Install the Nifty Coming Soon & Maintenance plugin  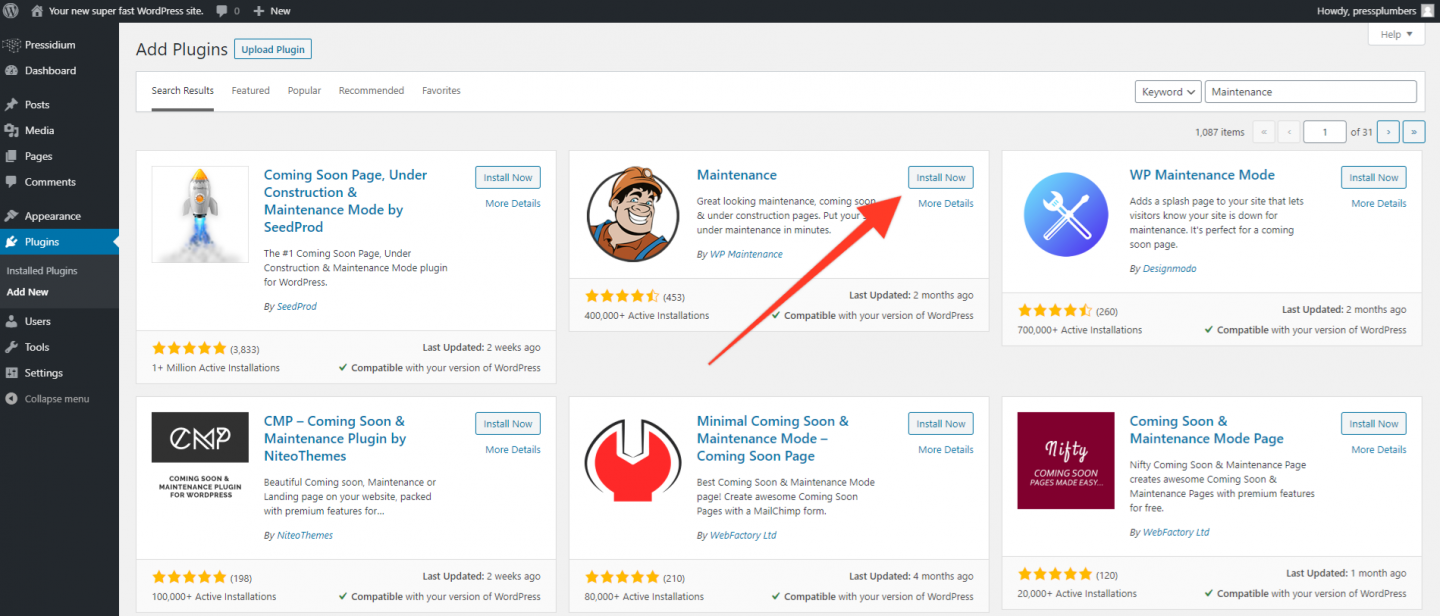(x=1374, y=424)
